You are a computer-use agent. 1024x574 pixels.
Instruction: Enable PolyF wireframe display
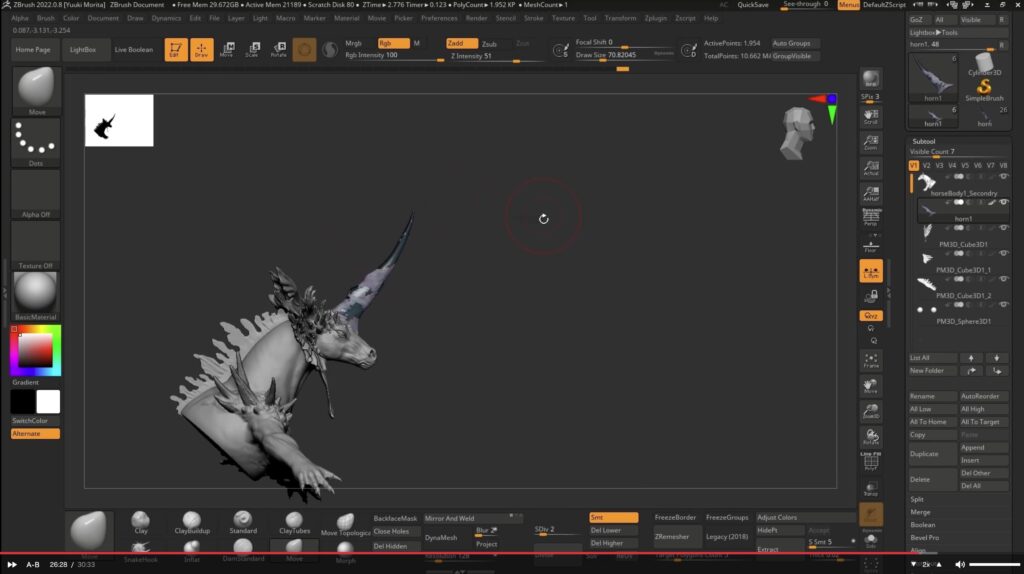[x=871, y=459]
